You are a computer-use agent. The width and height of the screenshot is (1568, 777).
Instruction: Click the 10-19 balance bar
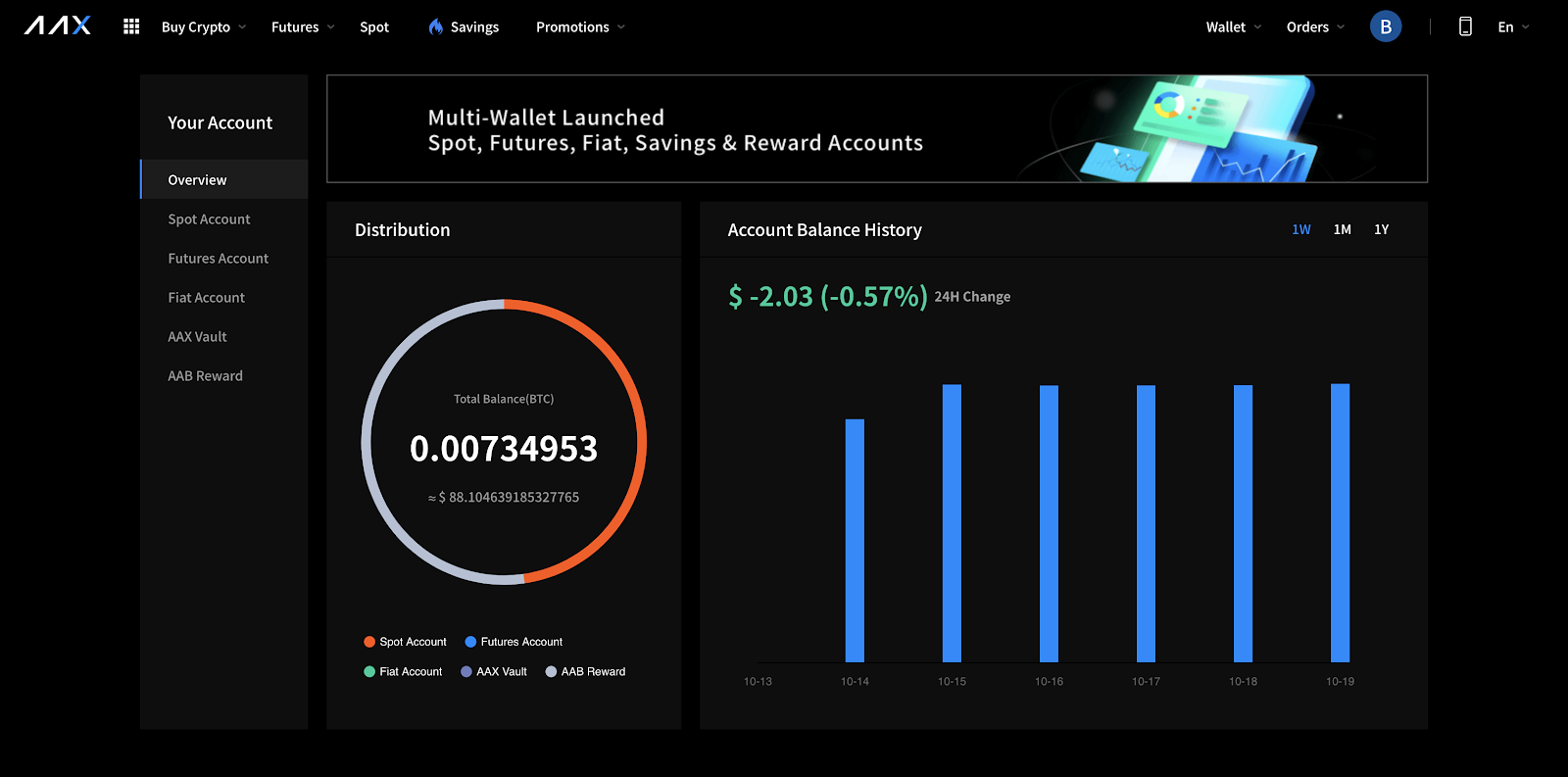coord(1340,523)
